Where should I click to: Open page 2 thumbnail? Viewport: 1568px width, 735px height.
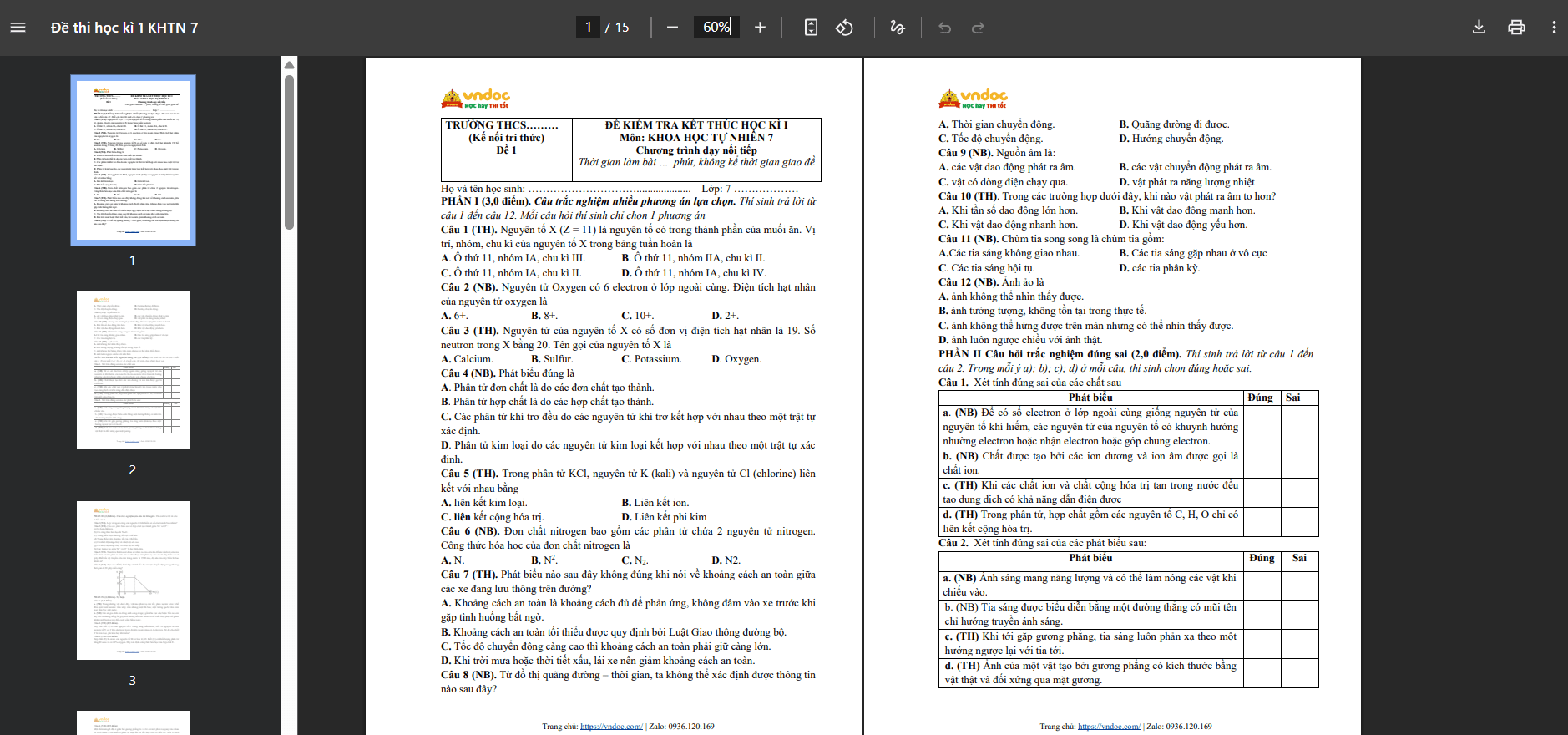pyautogui.click(x=133, y=370)
